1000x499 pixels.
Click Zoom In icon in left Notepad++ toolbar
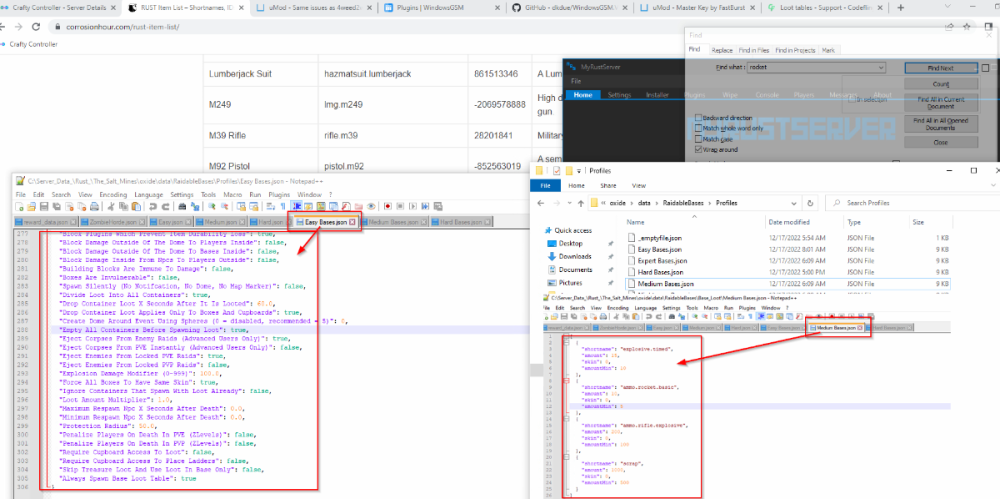click(x=212, y=206)
